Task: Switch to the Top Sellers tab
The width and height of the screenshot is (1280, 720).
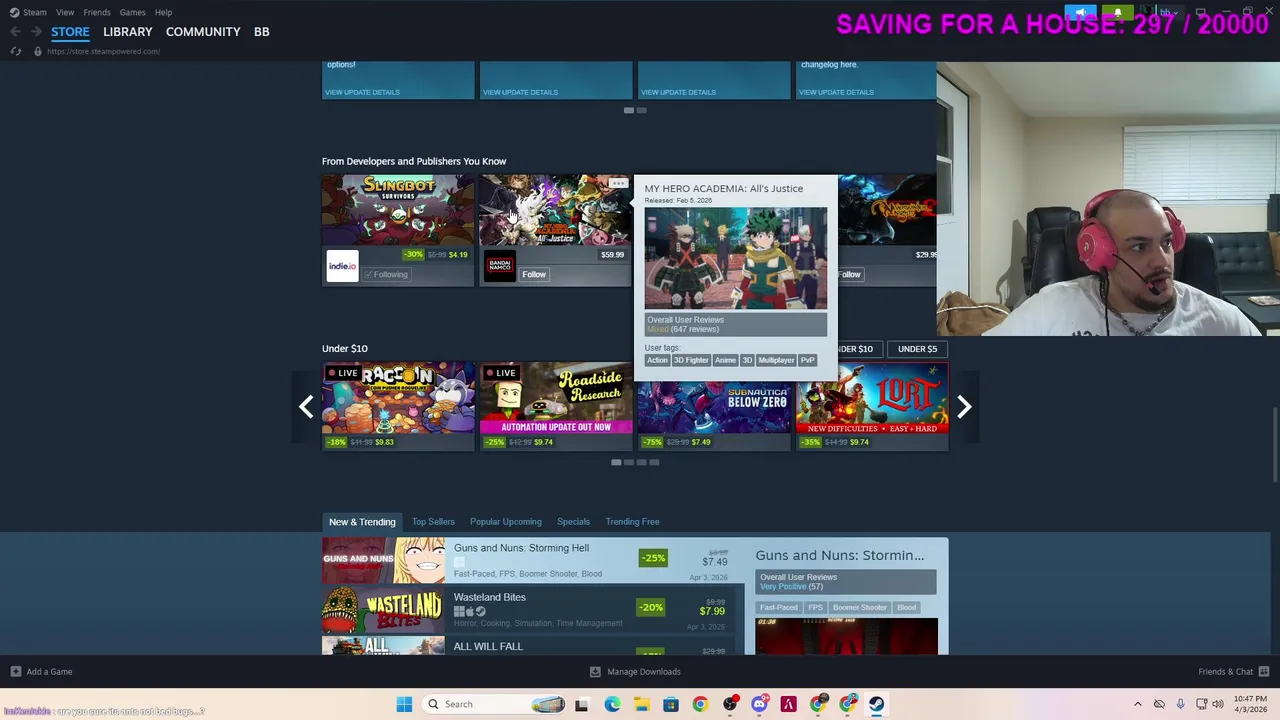Action: (433, 522)
